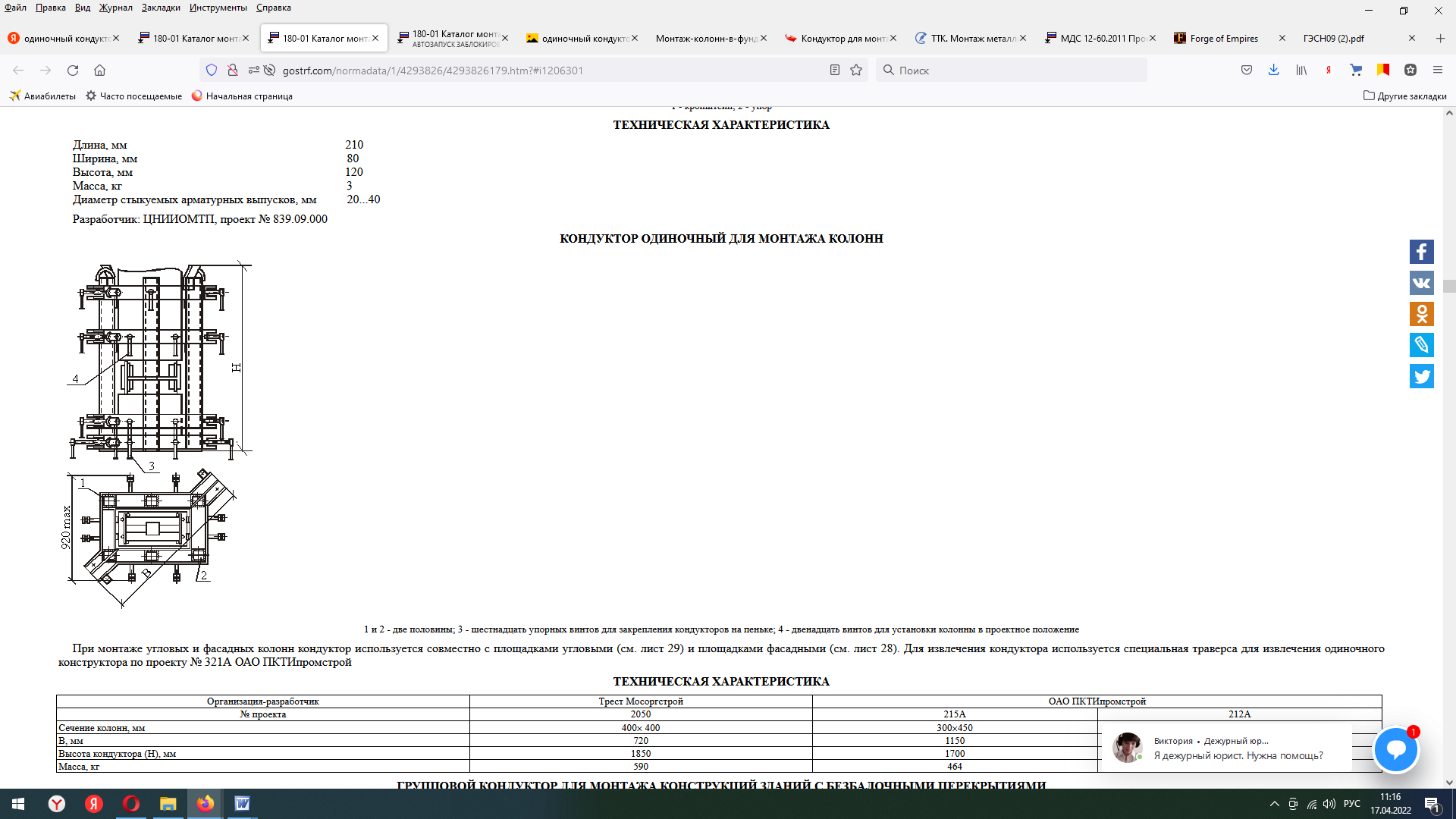The image size is (1456, 819).
Task: Close the ТК. Монтаж металл tab
Action: click(x=1023, y=38)
